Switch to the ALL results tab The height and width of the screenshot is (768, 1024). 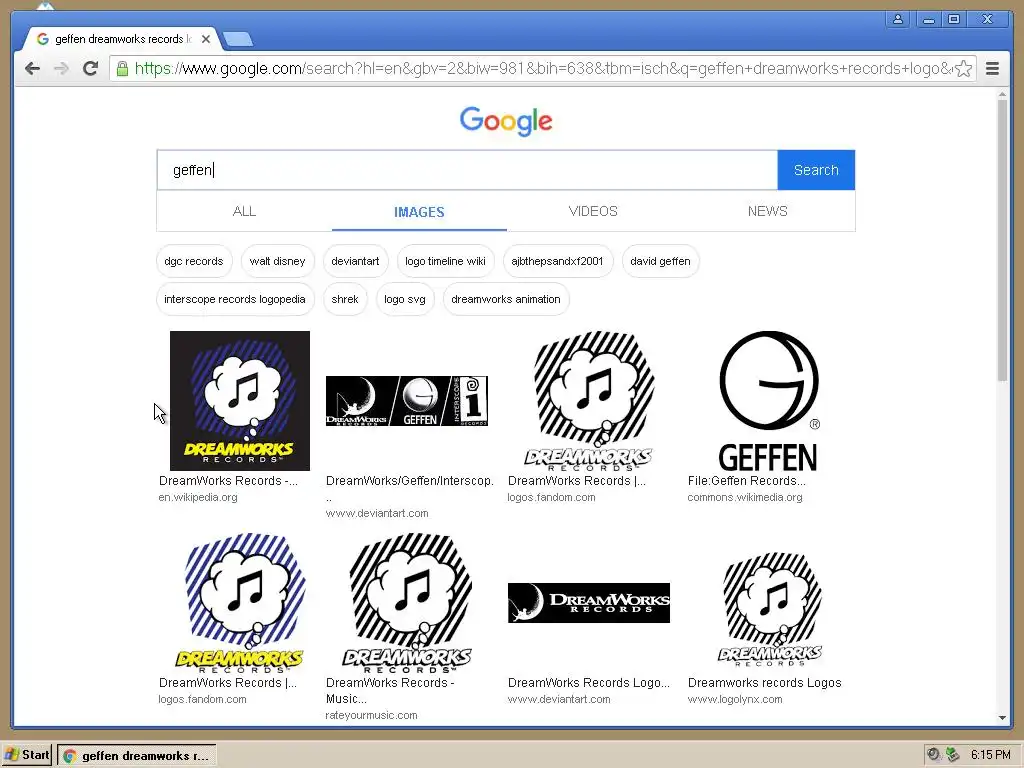click(x=244, y=211)
